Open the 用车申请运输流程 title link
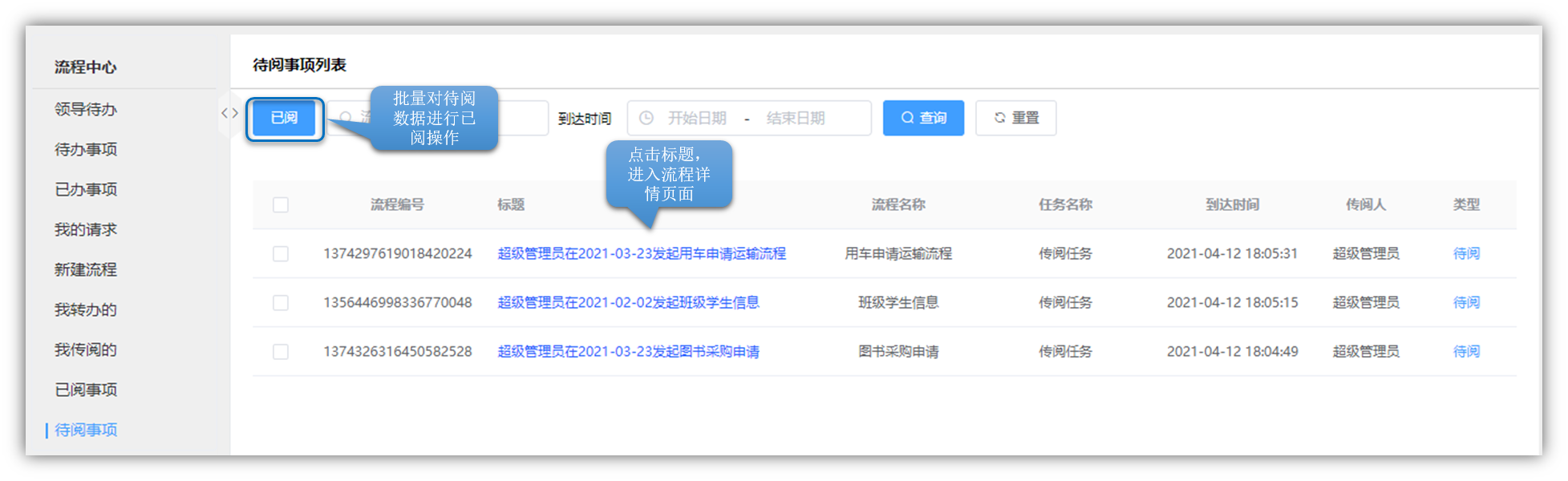Viewport: 1568px width, 481px height. (642, 253)
